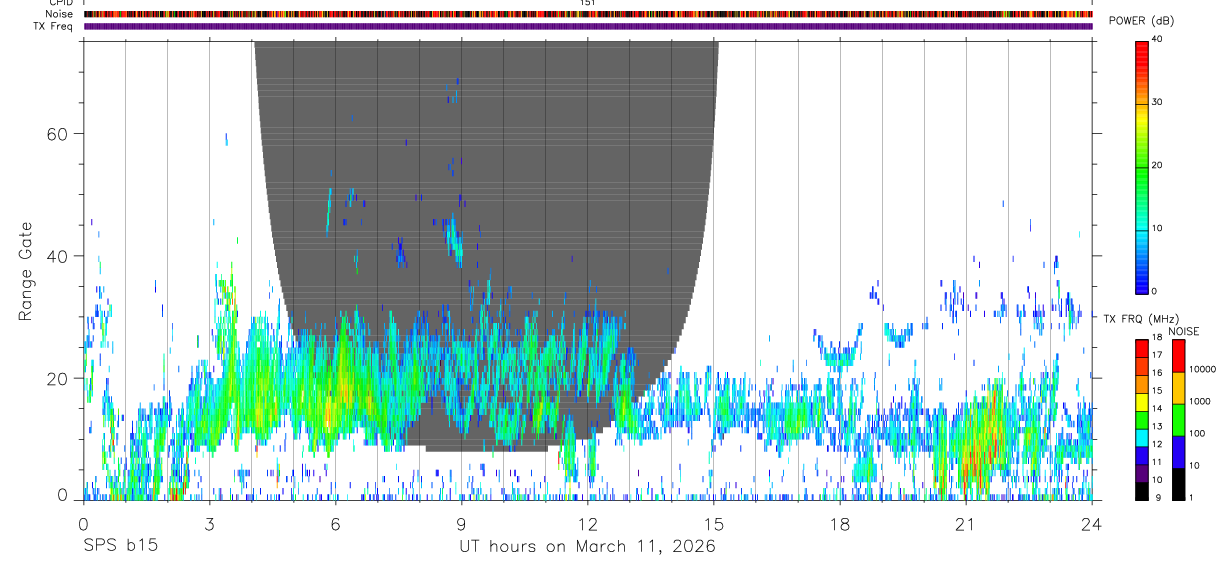Click the multicolored Noise strip bar
Image resolution: width=1228 pixels, height=567 pixels.
tap(588, 14)
